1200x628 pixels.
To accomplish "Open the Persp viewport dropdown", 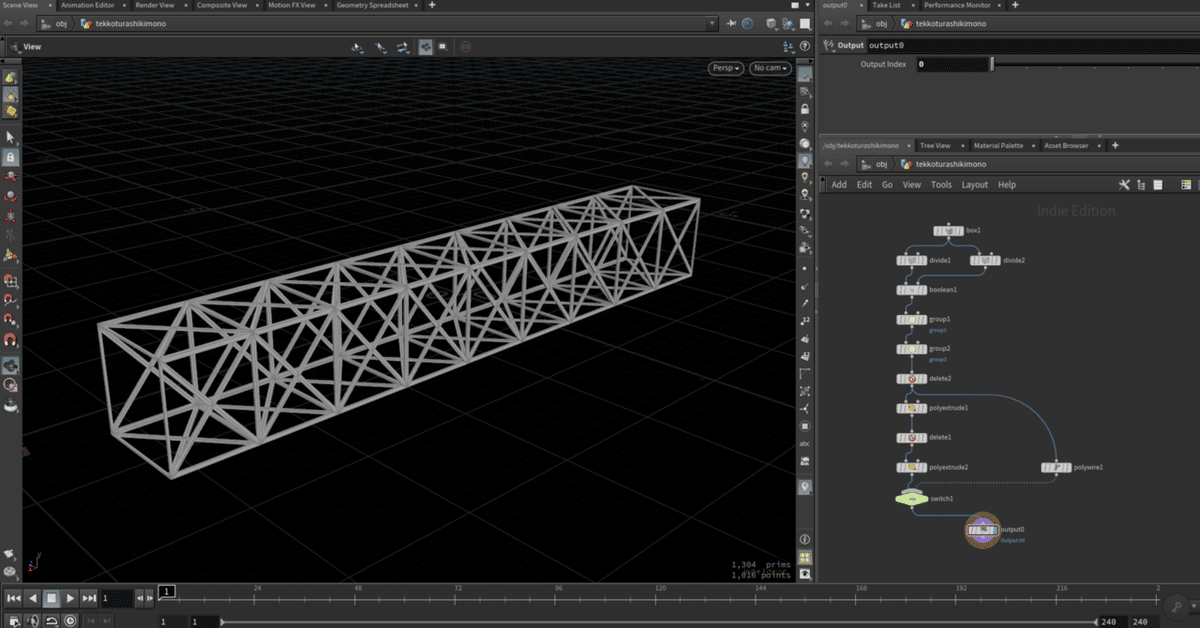I will pos(727,68).
